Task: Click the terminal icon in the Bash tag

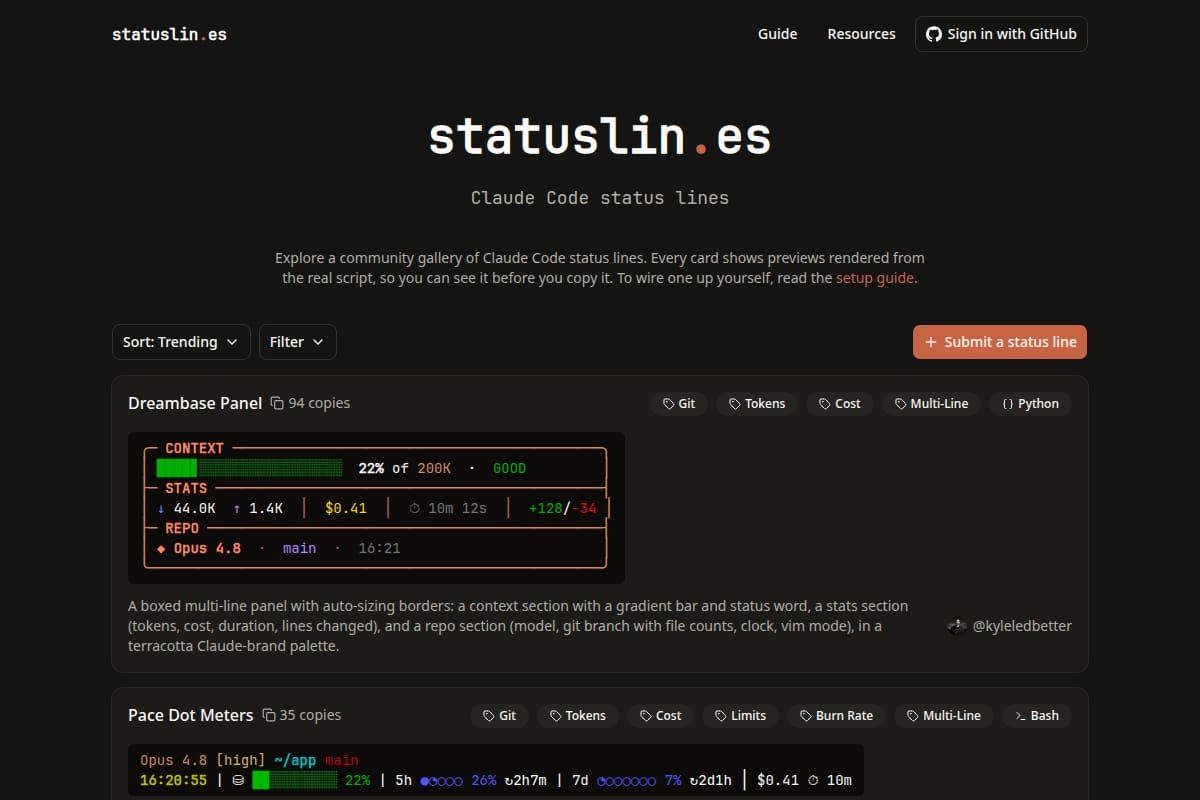Action: [1020, 716]
